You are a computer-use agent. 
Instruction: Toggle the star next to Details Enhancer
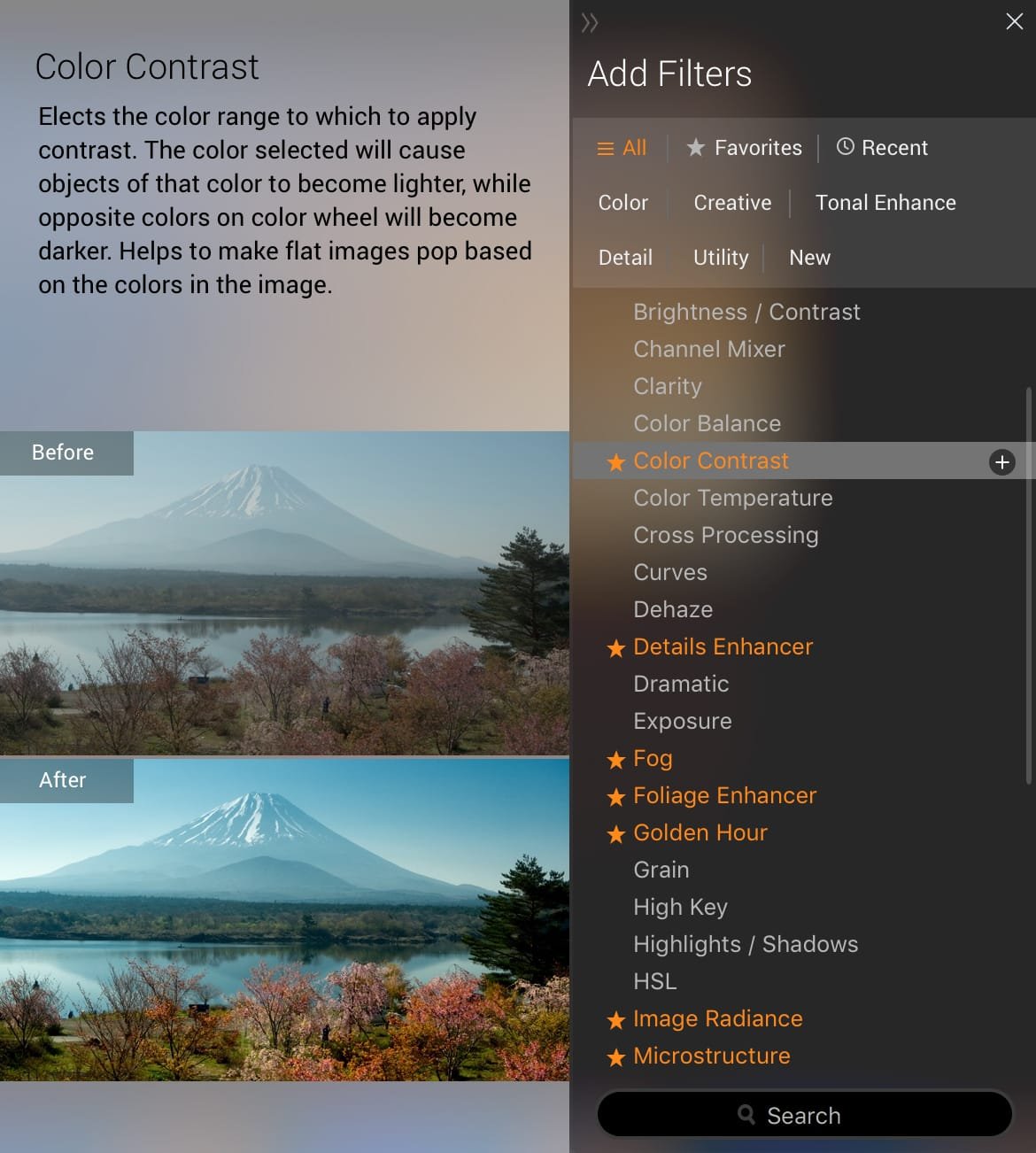[616, 648]
